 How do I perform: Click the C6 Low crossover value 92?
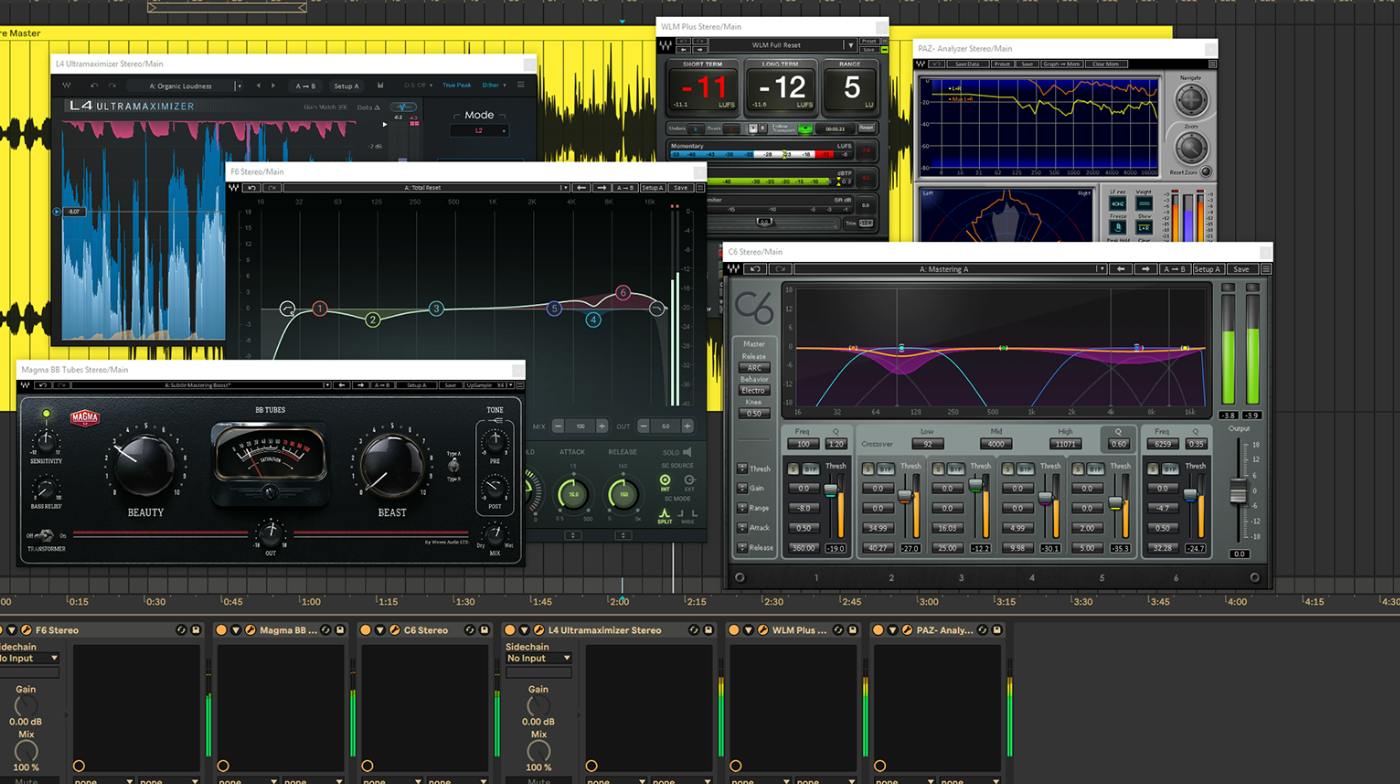[x=927, y=444]
